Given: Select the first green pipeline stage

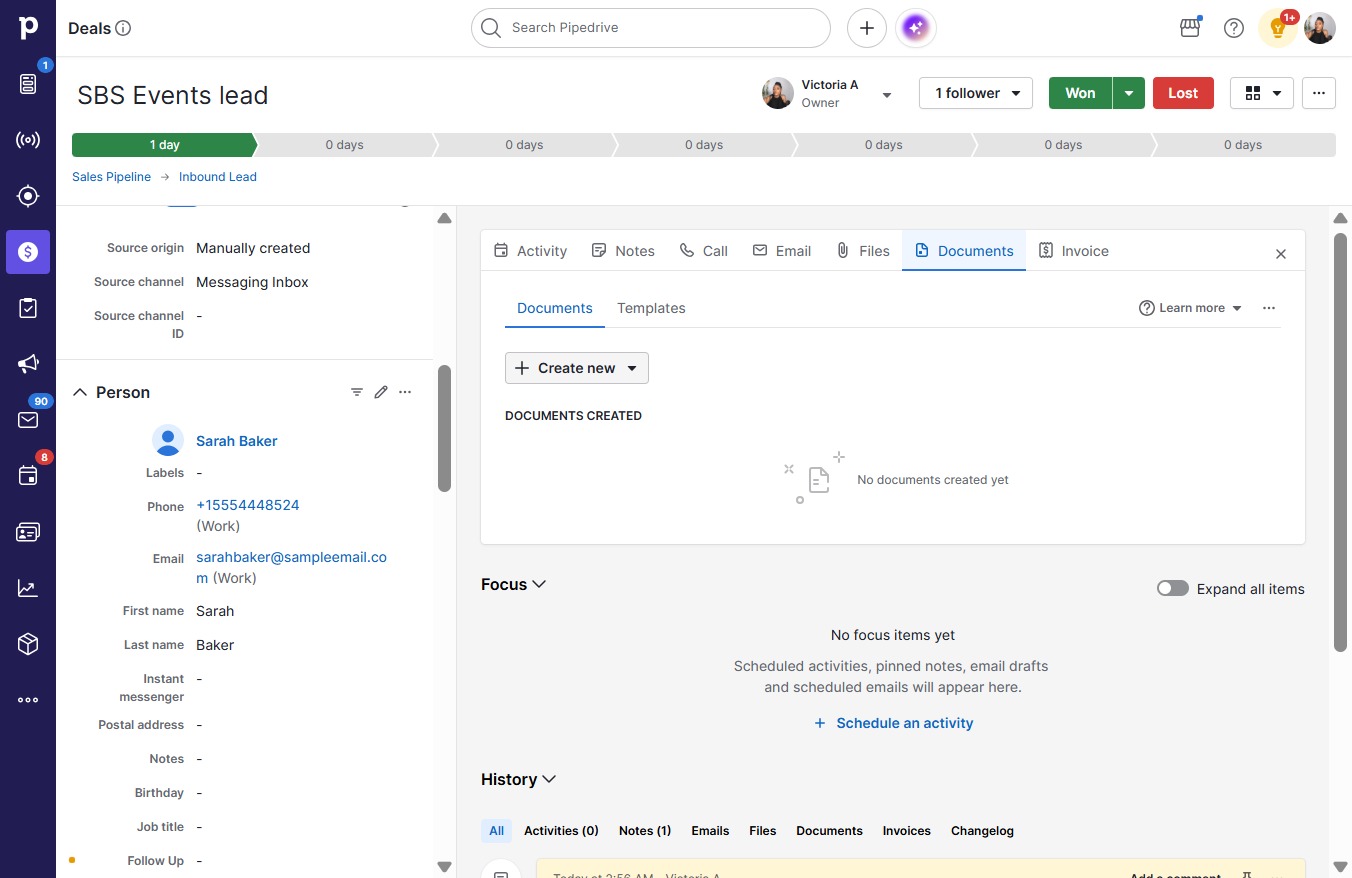Looking at the screenshot, I should coord(164,145).
